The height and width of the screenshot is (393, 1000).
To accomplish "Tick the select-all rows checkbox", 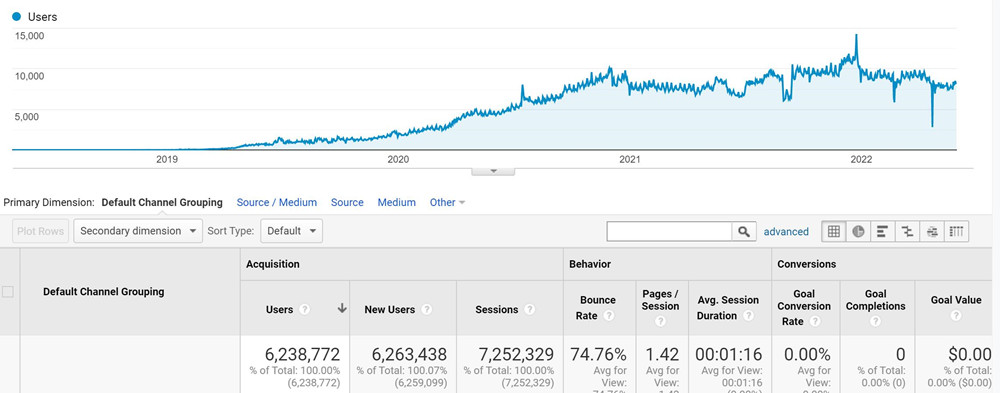I will [x=8, y=292].
